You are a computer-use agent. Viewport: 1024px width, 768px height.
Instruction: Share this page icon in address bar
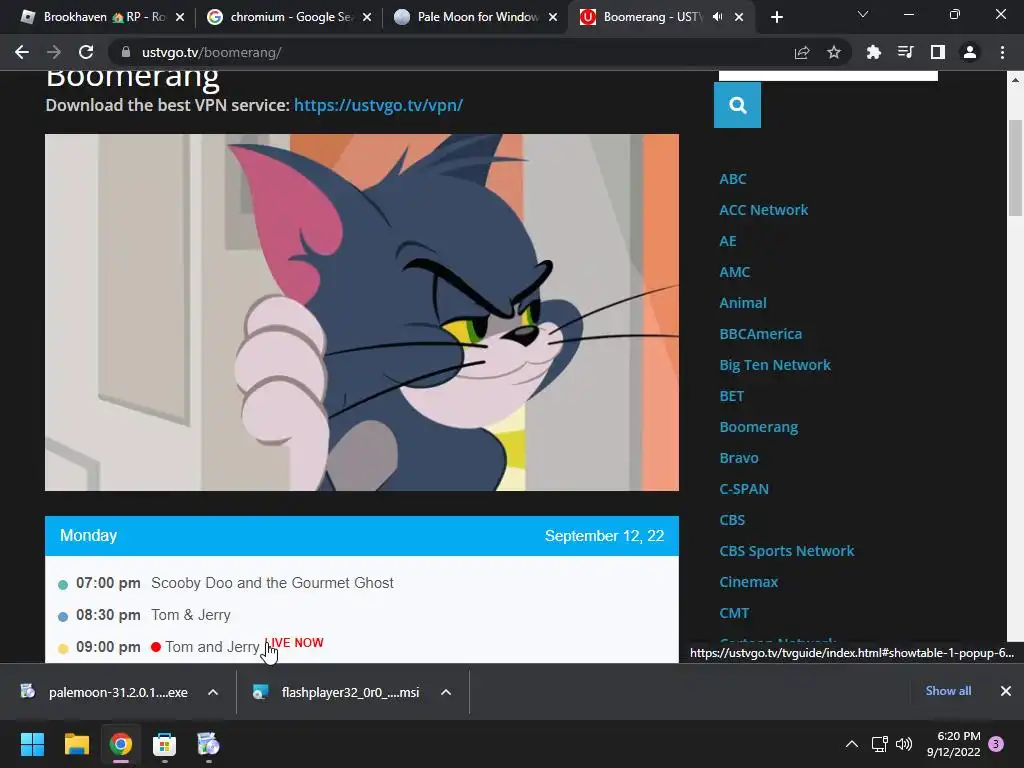click(x=802, y=52)
